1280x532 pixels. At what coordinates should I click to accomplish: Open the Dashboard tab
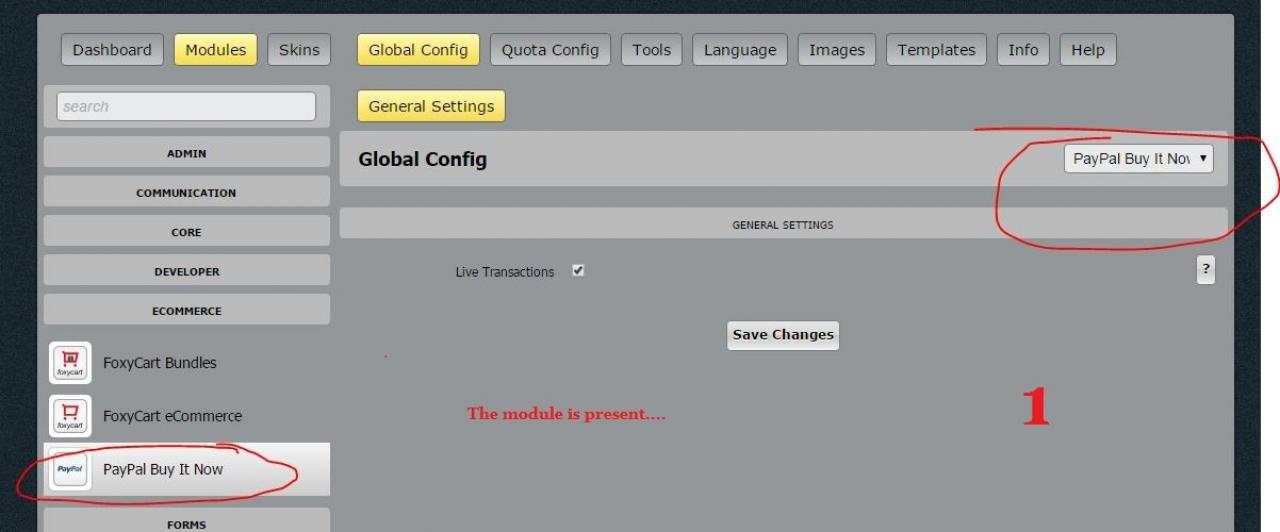[112, 50]
